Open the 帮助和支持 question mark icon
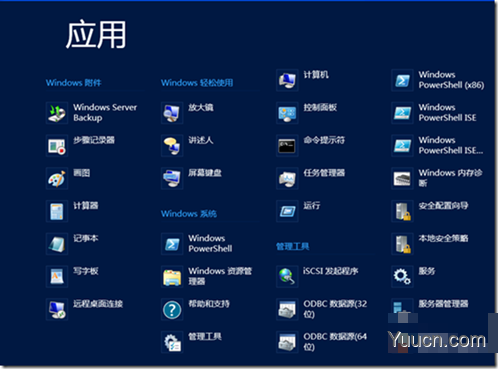Screen dimensions: 498x369 click(172, 309)
